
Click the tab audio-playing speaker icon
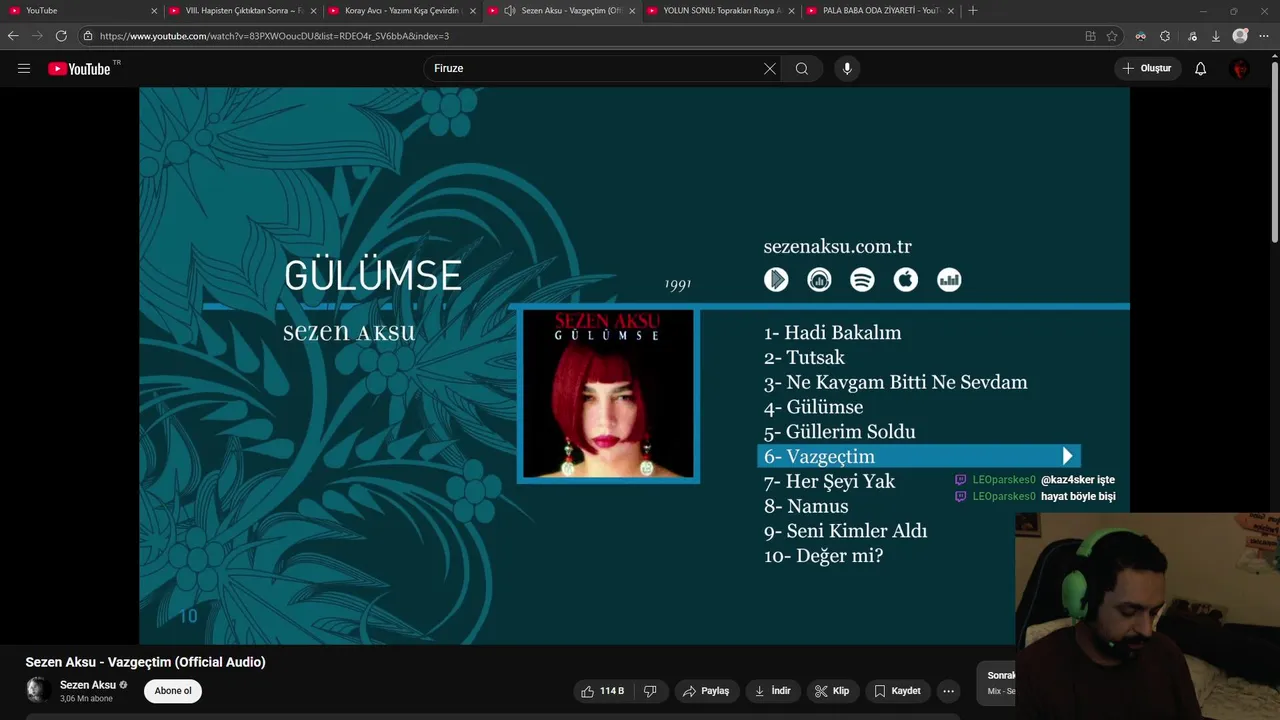point(509,10)
